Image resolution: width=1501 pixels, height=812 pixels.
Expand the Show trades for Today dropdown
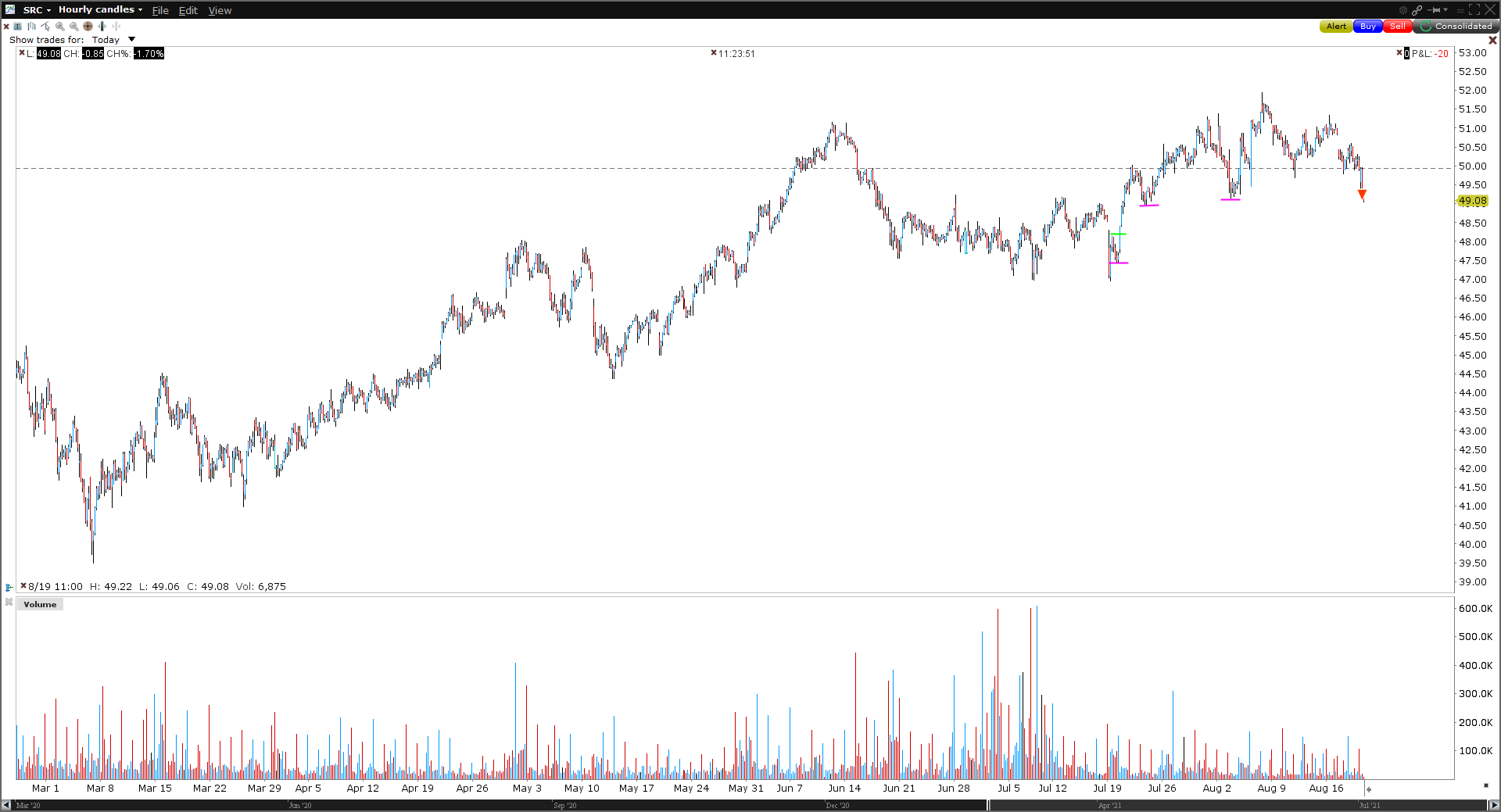(x=113, y=40)
